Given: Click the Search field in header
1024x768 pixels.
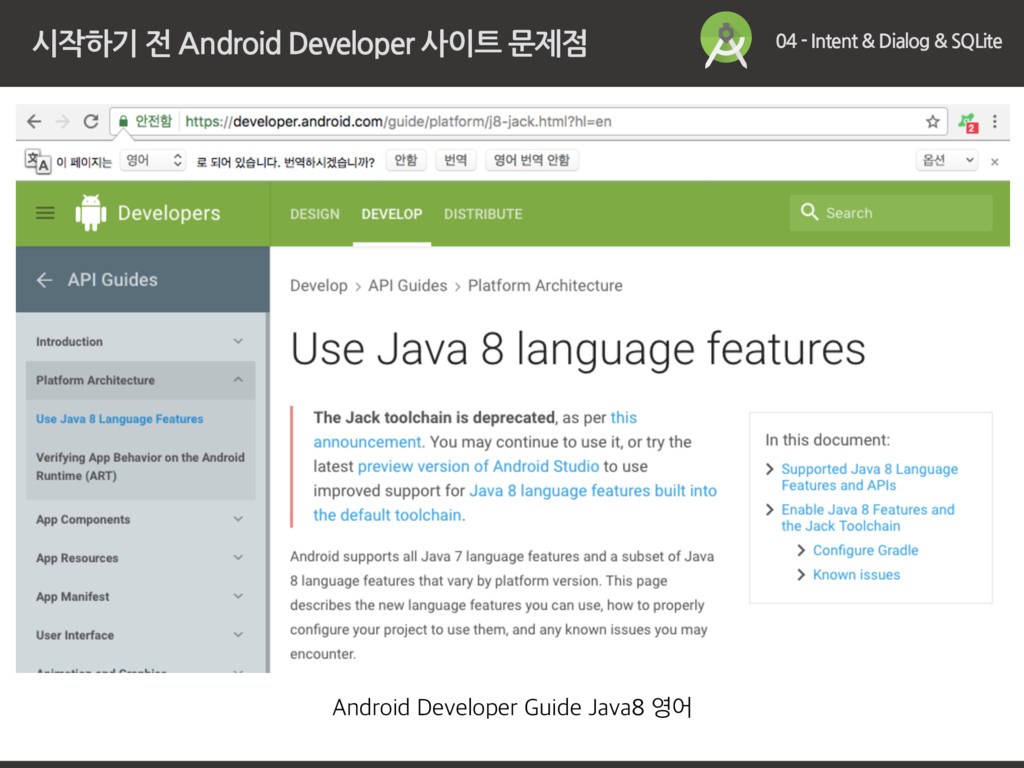Looking at the screenshot, I should [892, 213].
